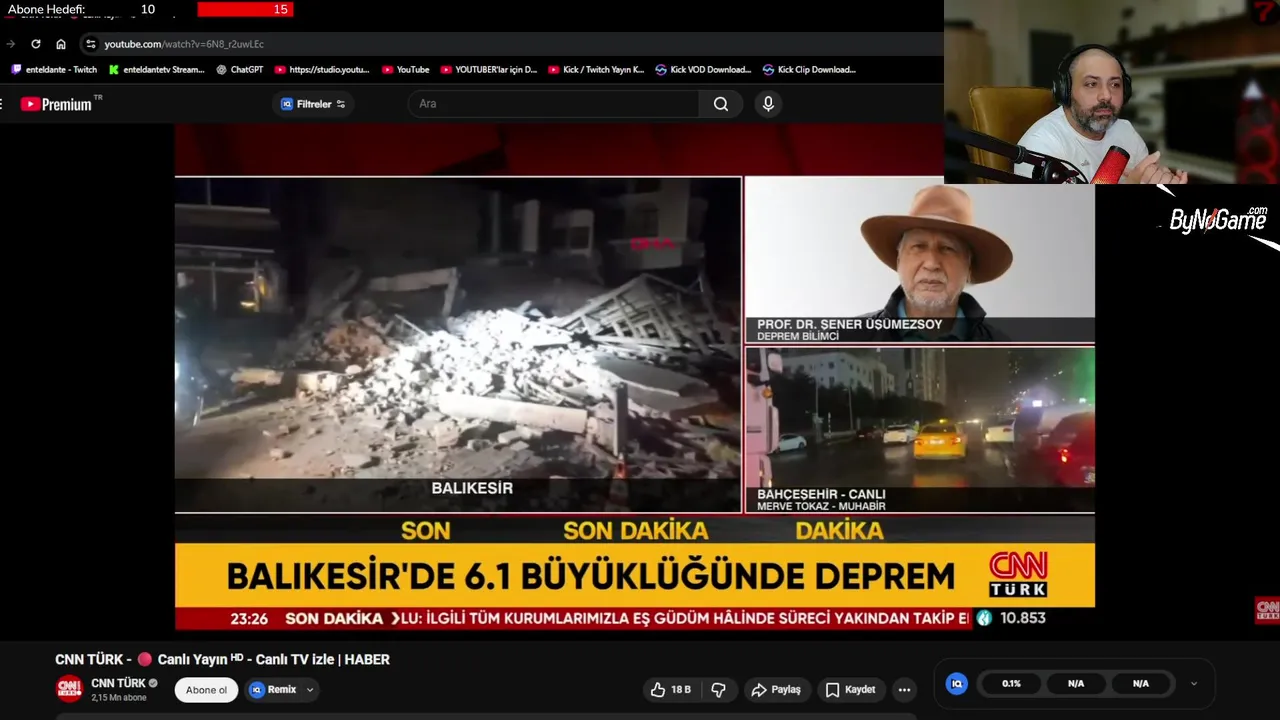This screenshot has width=1280, height=720.
Task: Open the CNN TÜRK channel name link
Action: pos(118,683)
